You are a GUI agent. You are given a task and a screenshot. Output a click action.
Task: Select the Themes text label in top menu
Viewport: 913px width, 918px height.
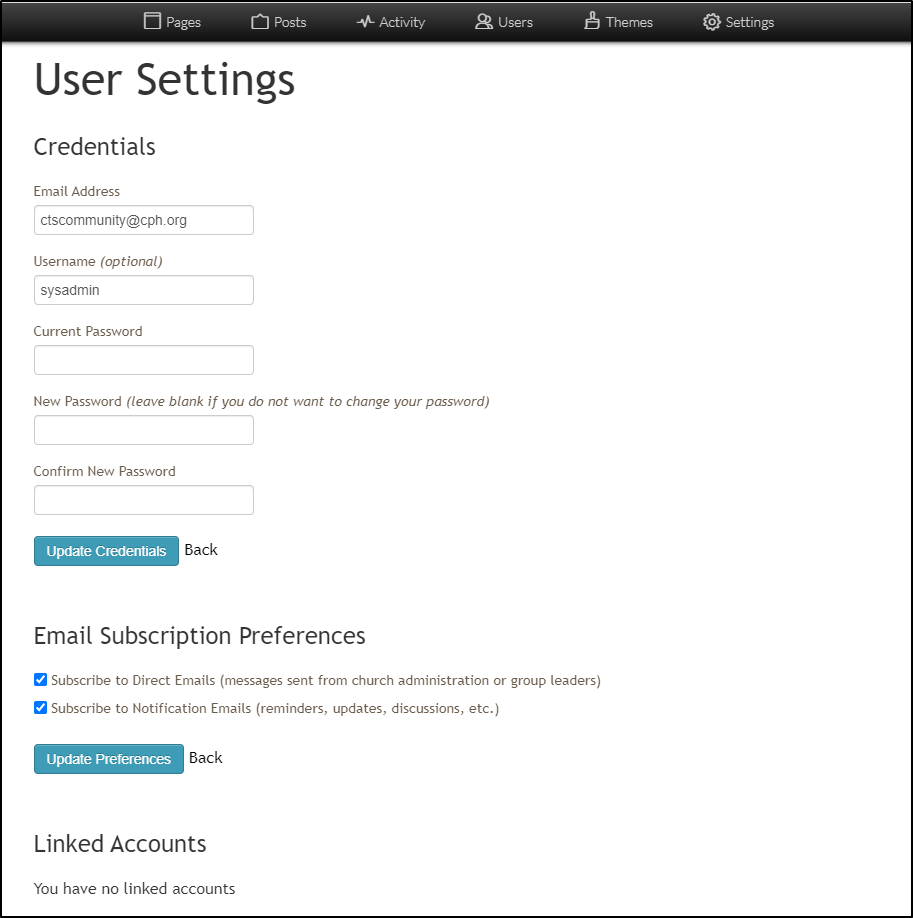click(x=629, y=22)
